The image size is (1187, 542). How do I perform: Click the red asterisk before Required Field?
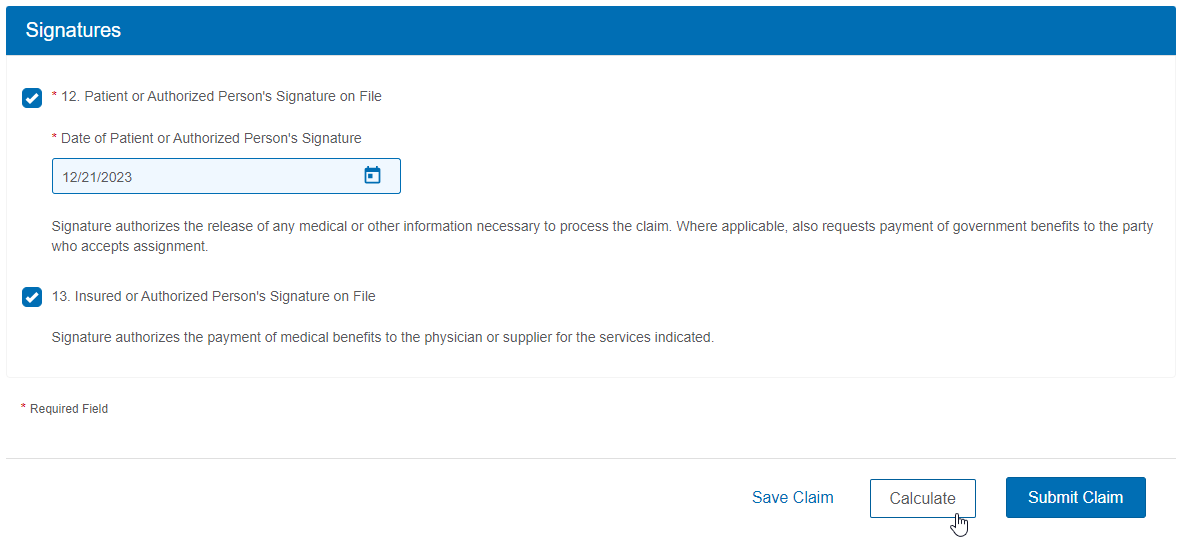point(23,408)
